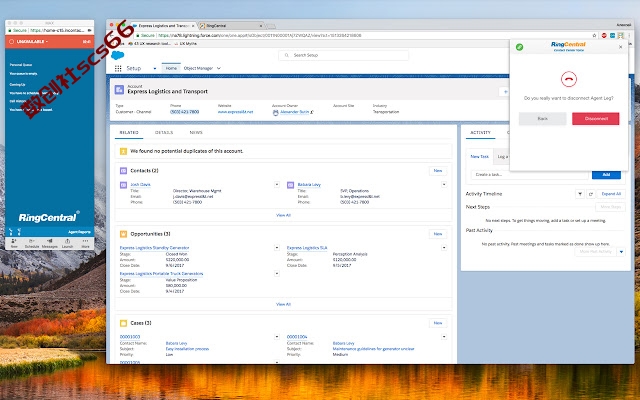
Task: Open the Unavailable status dropdown in agent window
Action: tap(32, 42)
